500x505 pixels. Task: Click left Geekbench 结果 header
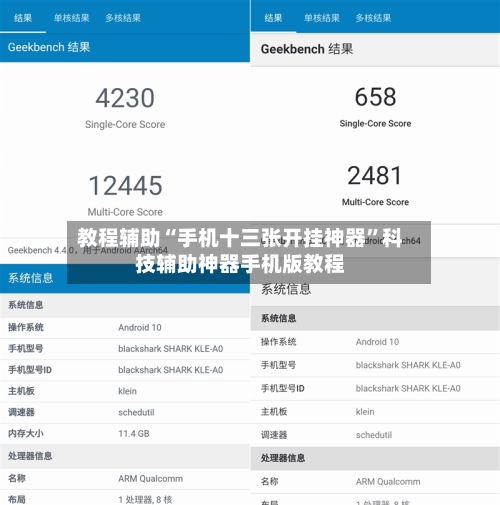pyautogui.click(x=49, y=47)
